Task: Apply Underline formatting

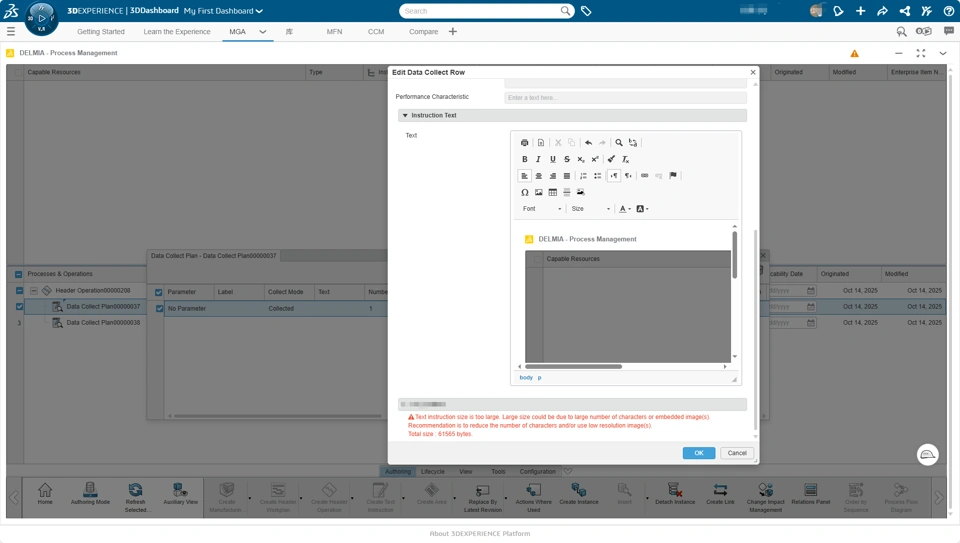Action: 553,159
